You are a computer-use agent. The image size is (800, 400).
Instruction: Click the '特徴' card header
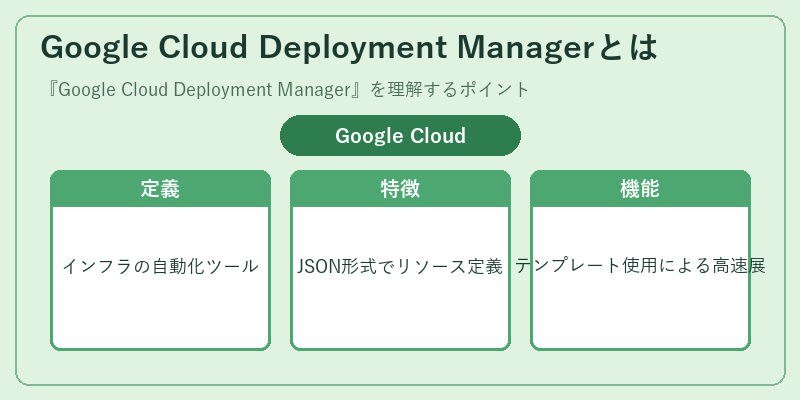[x=401, y=189]
